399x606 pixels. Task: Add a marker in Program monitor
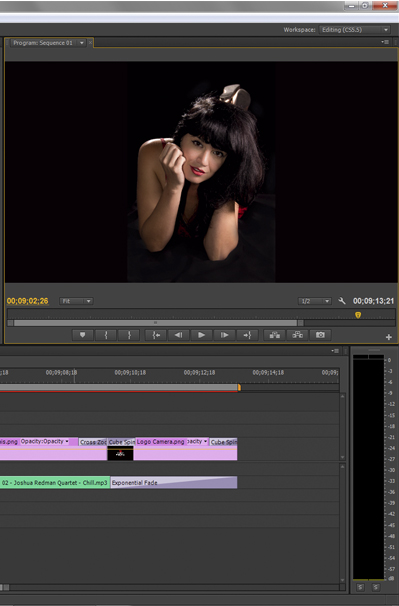82,335
